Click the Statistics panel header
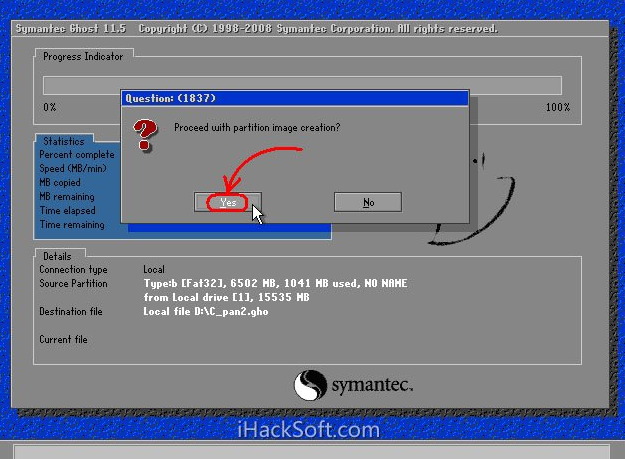This screenshot has width=625, height=459. click(64, 141)
